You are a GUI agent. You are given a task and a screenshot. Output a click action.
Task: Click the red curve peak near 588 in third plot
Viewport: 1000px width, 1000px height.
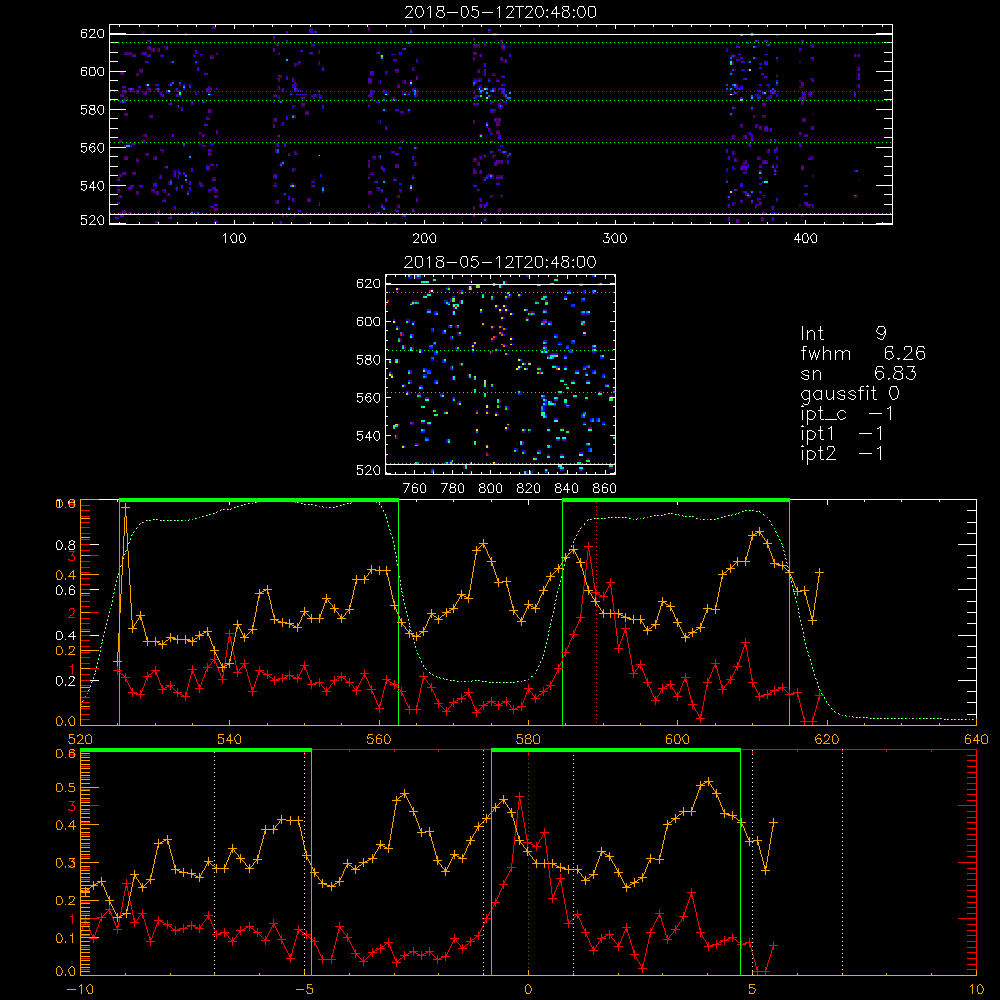[x=588, y=546]
